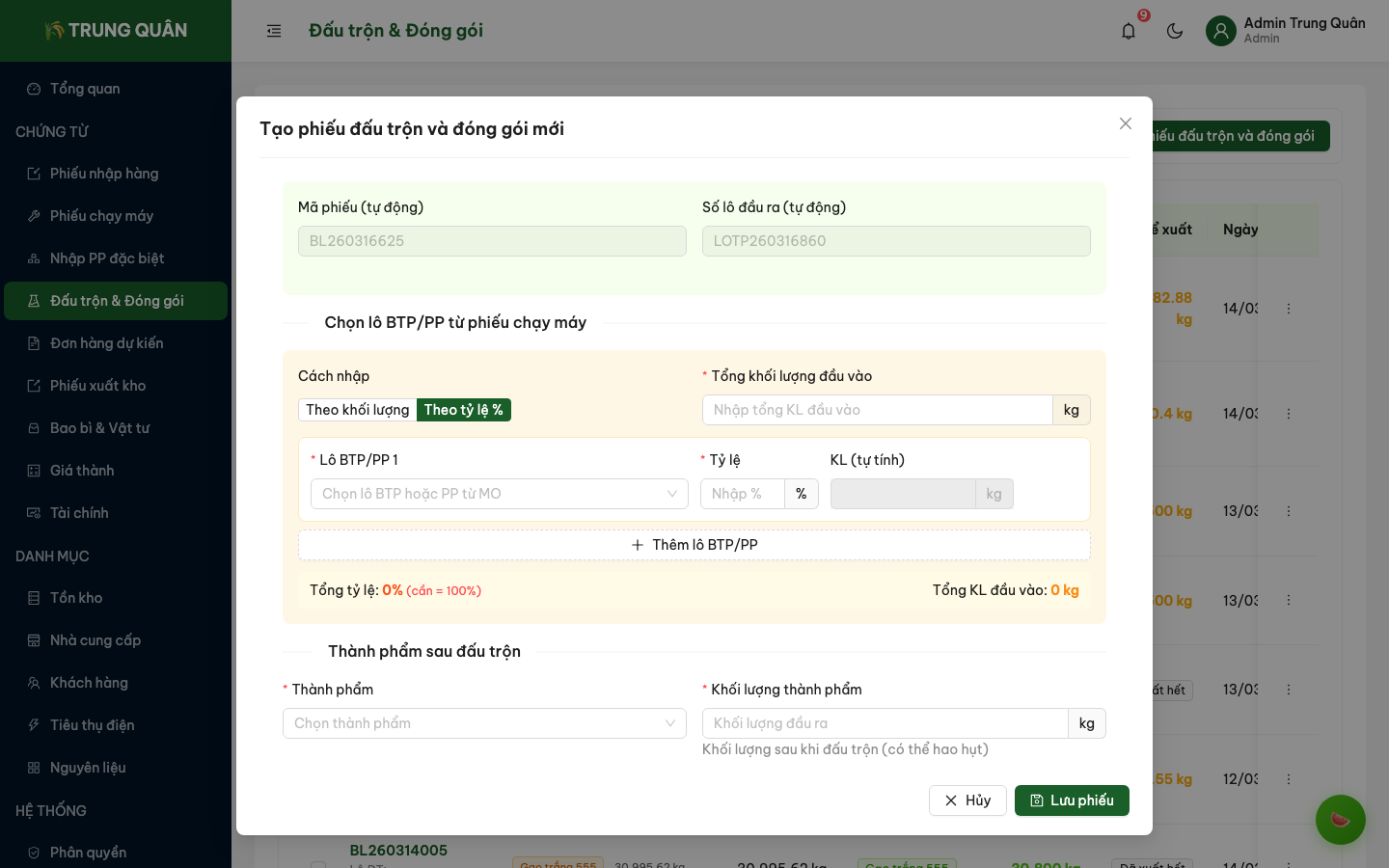Open 'Giá thành' sidebar item
Image resolution: width=1389 pixels, height=868 pixels.
click(x=82, y=471)
